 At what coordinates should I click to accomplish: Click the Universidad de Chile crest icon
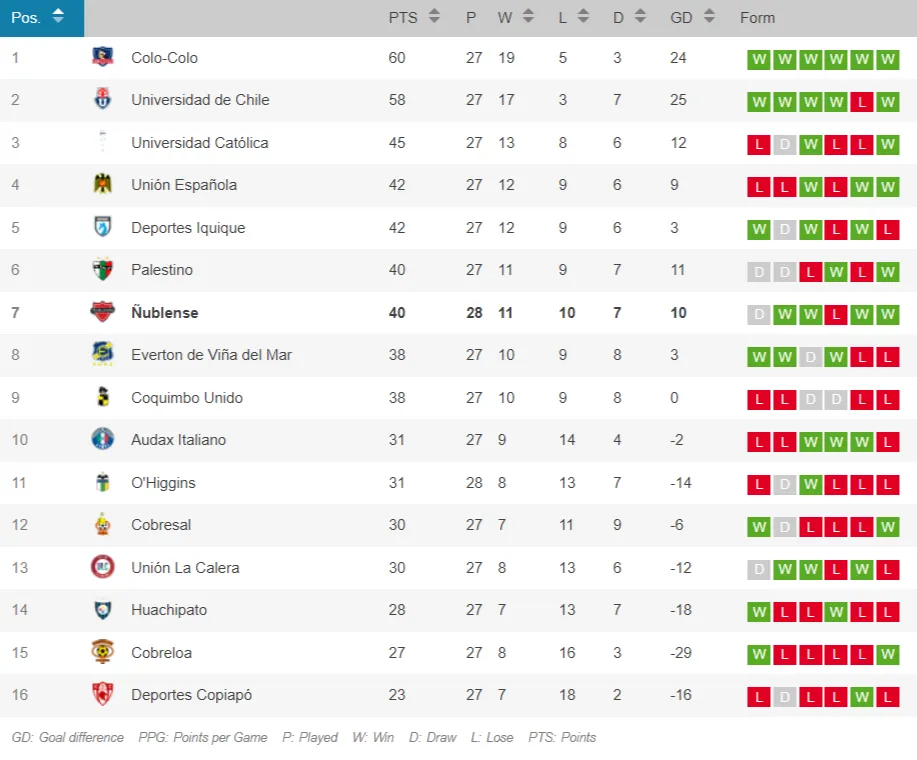(102, 100)
